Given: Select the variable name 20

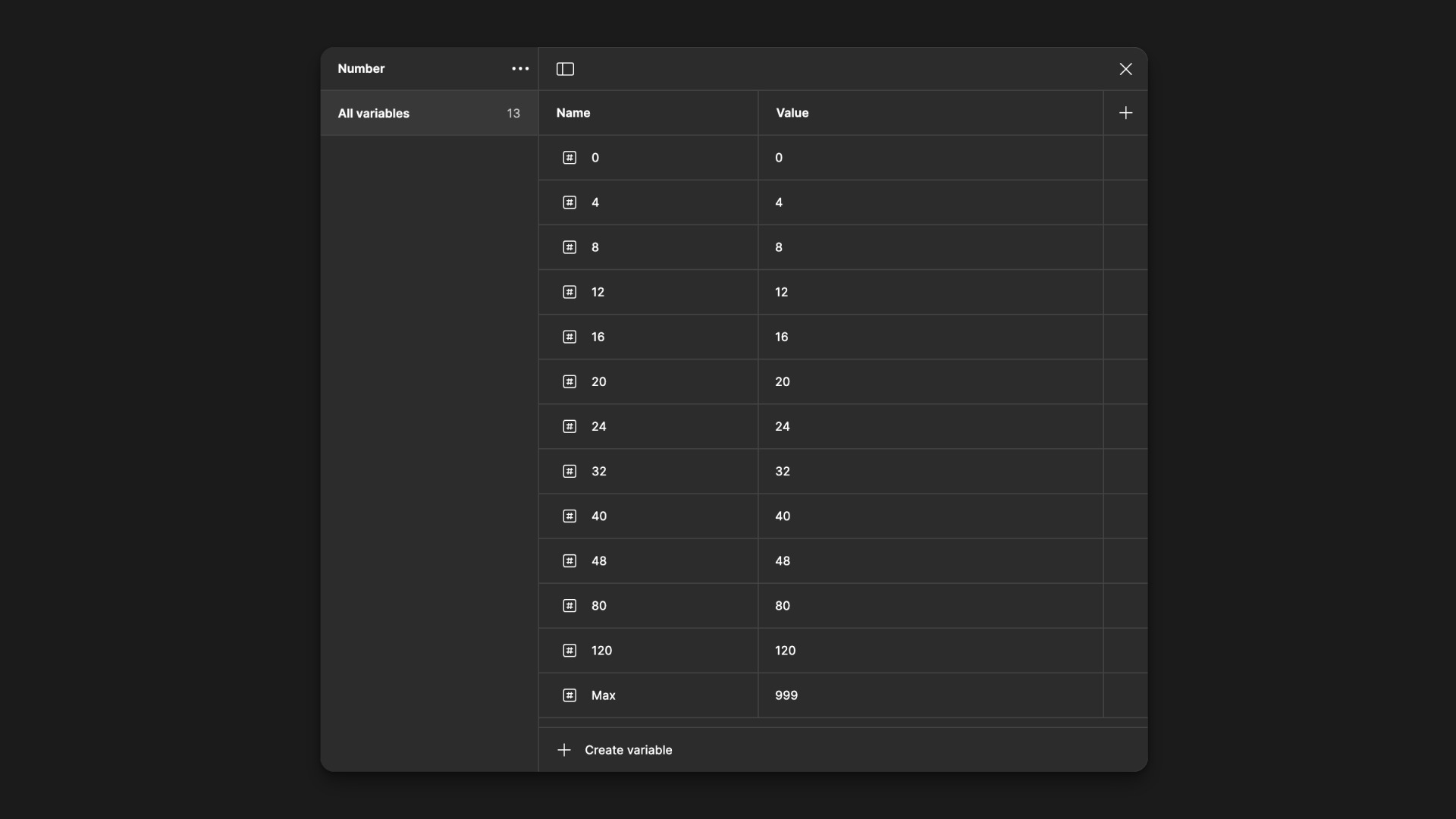Looking at the screenshot, I should click(x=598, y=381).
